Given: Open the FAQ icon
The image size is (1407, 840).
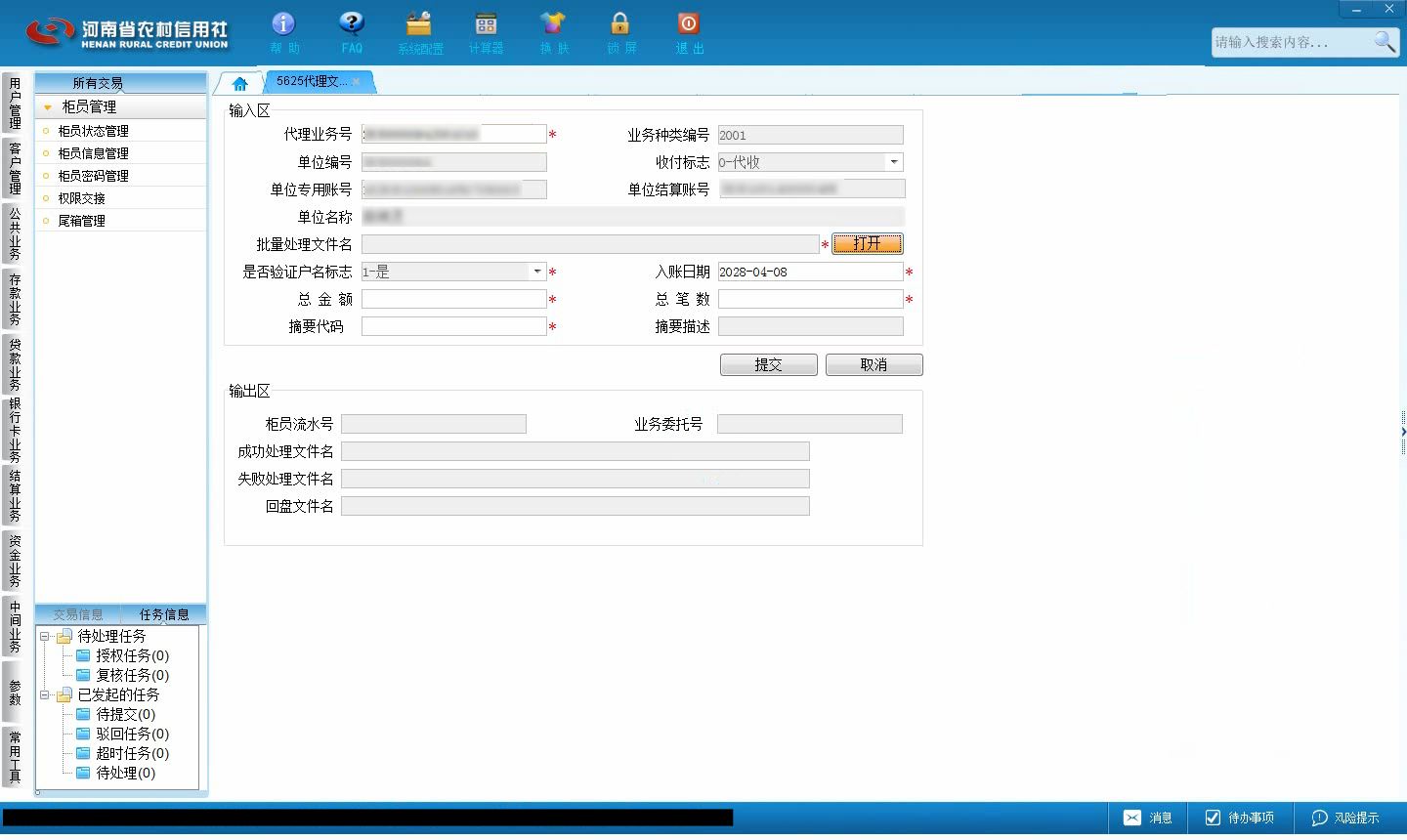Looking at the screenshot, I should tap(352, 32).
